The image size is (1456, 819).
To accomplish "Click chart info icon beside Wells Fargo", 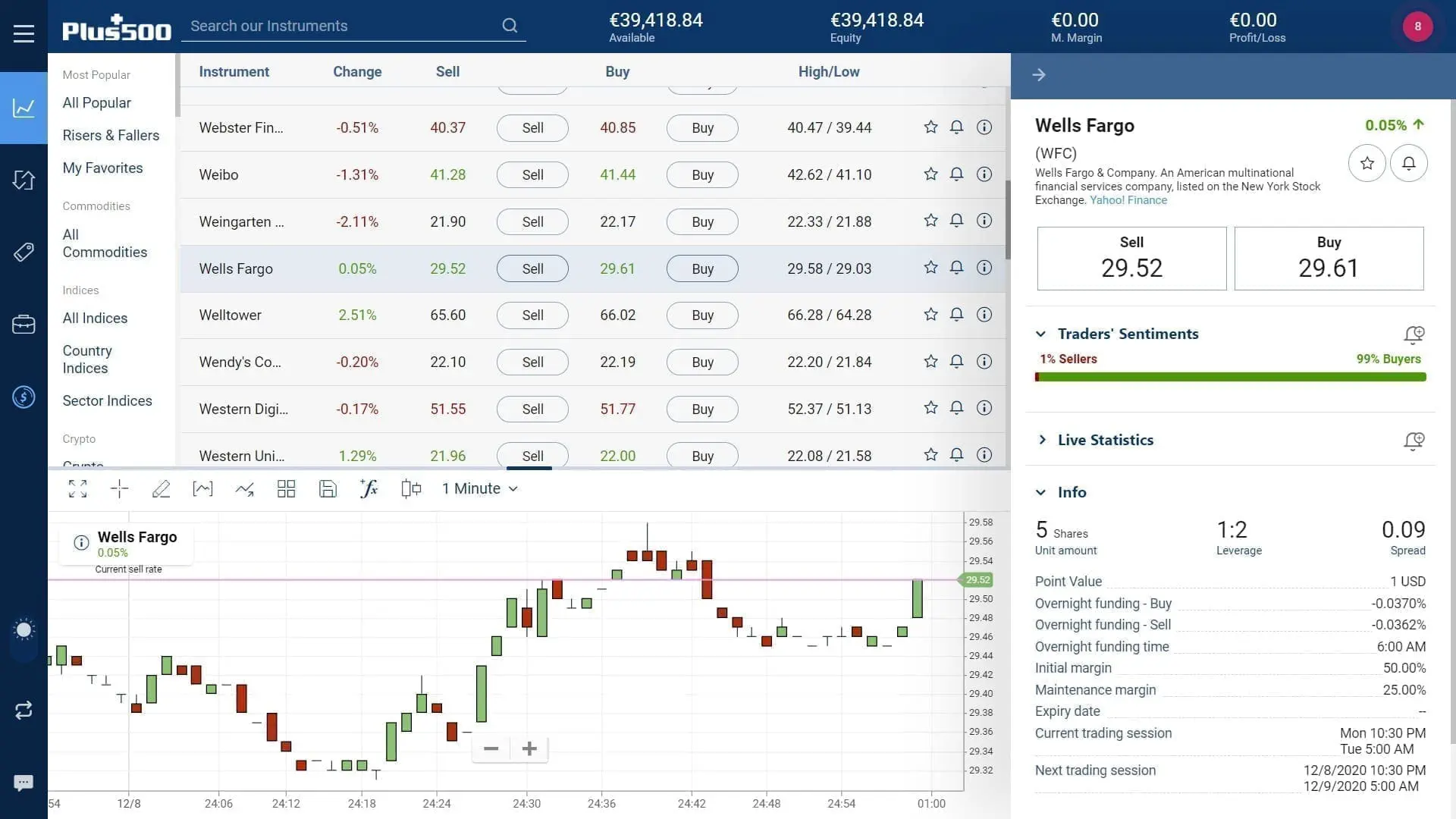I will click(81, 543).
